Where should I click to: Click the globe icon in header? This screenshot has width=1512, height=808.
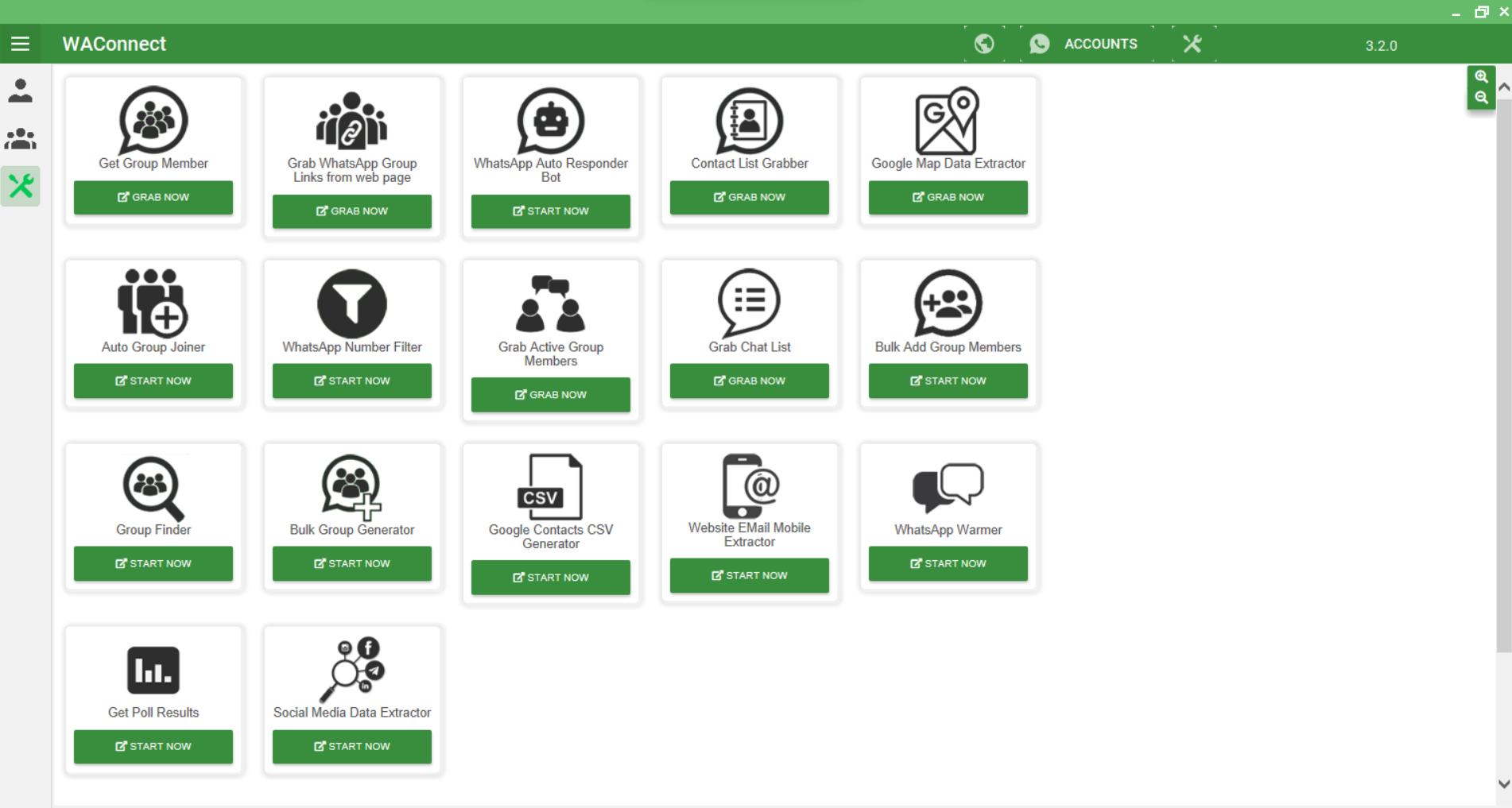(x=984, y=44)
